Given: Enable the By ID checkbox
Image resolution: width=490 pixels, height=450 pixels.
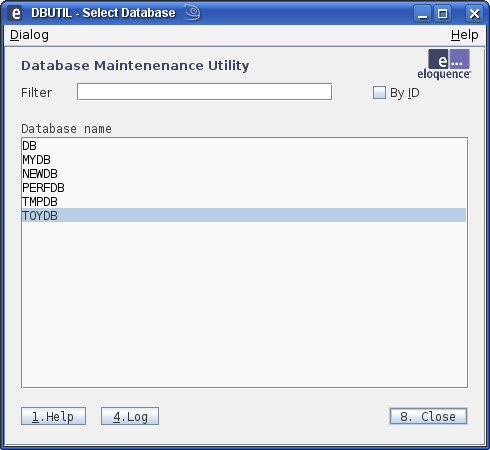Looking at the screenshot, I should pos(379,93).
